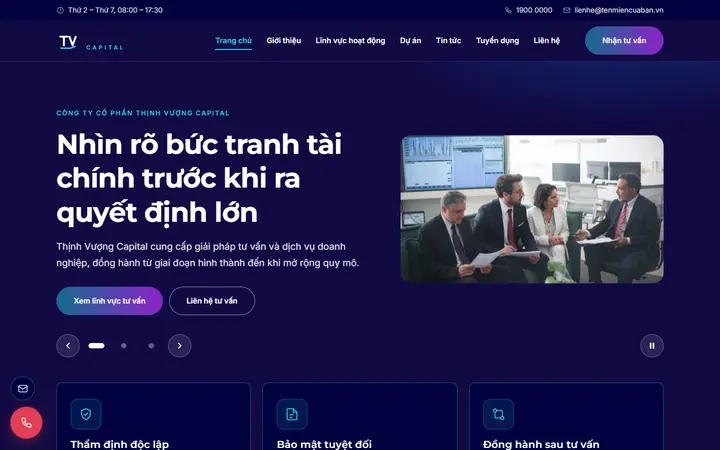Image resolution: width=720 pixels, height=450 pixels.
Task: Advance to next slide with right arrow
Action: (180, 346)
